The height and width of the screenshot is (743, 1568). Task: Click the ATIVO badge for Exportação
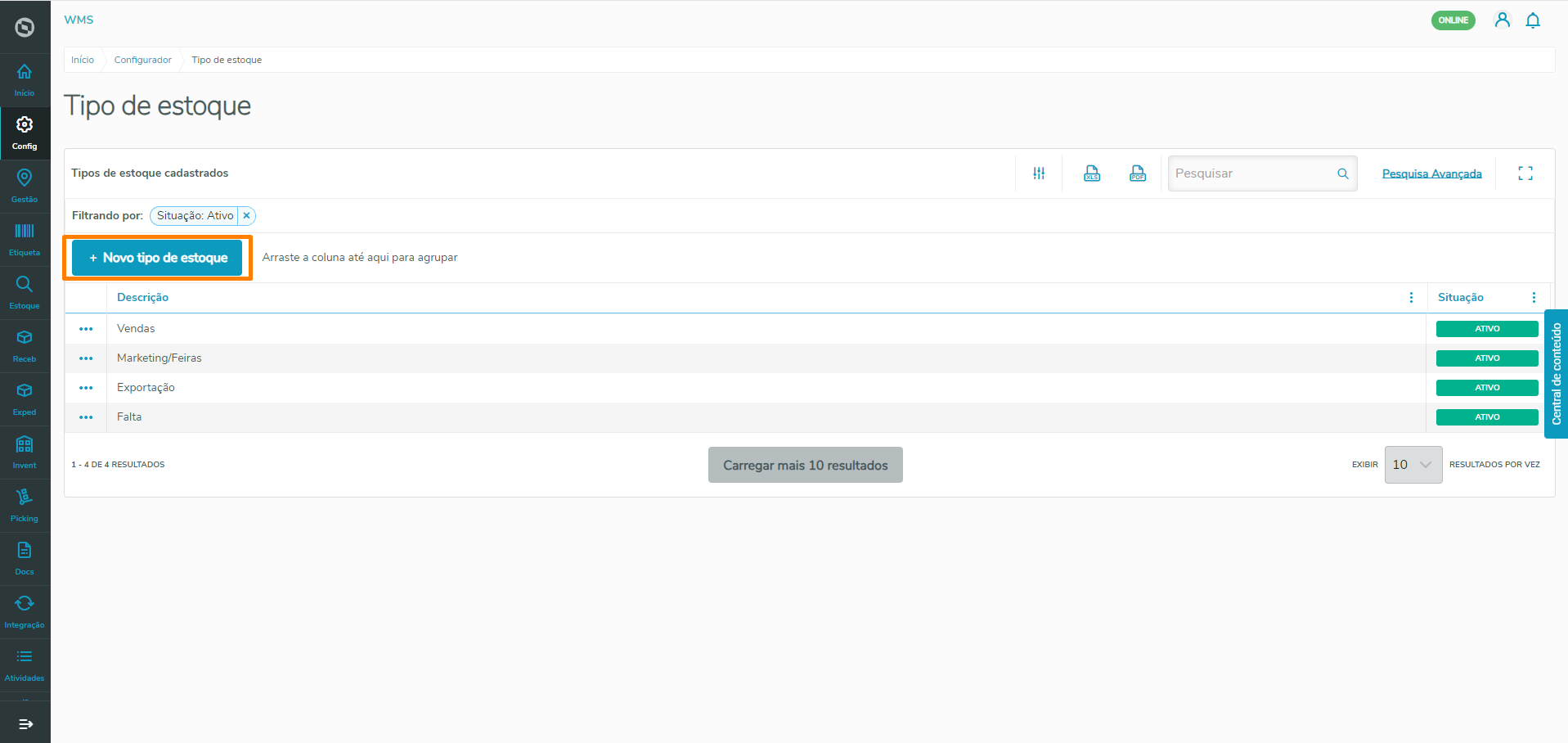click(1487, 388)
